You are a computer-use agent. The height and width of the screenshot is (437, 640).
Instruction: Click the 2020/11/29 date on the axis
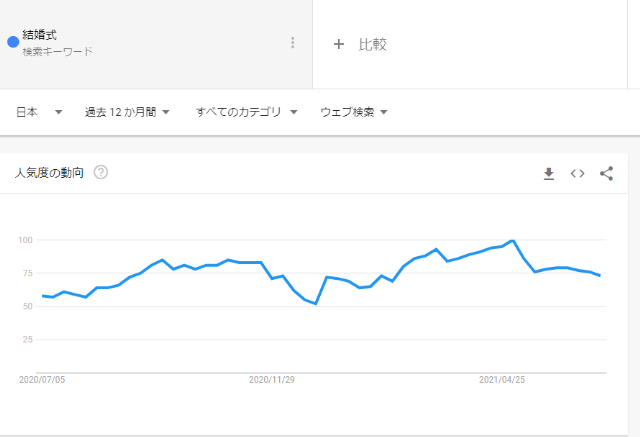click(x=272, y=380)
